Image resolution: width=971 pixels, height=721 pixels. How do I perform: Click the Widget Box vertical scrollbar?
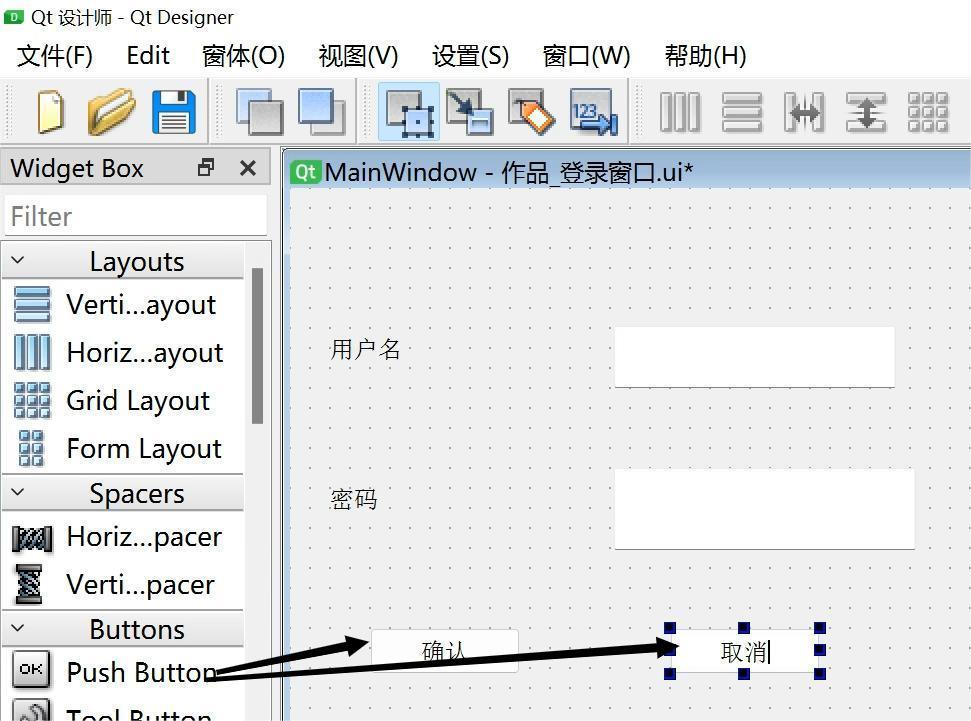tap(258, 346)
